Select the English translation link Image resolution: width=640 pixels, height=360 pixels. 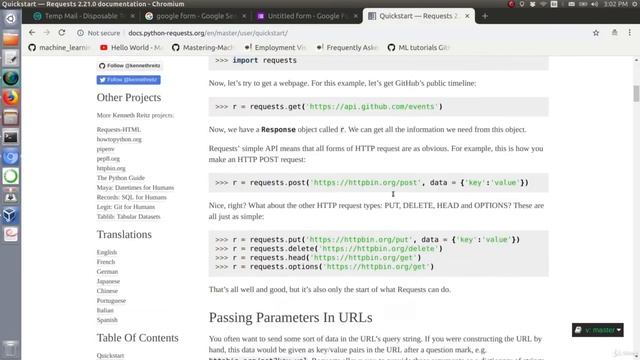point(107,252)
